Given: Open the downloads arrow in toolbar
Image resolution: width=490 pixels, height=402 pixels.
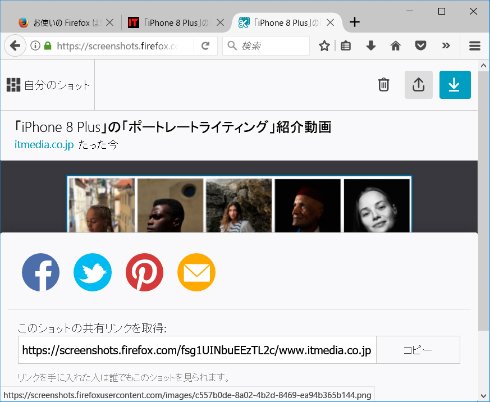Looking at the screenshot, I should (x=371, y=46).
